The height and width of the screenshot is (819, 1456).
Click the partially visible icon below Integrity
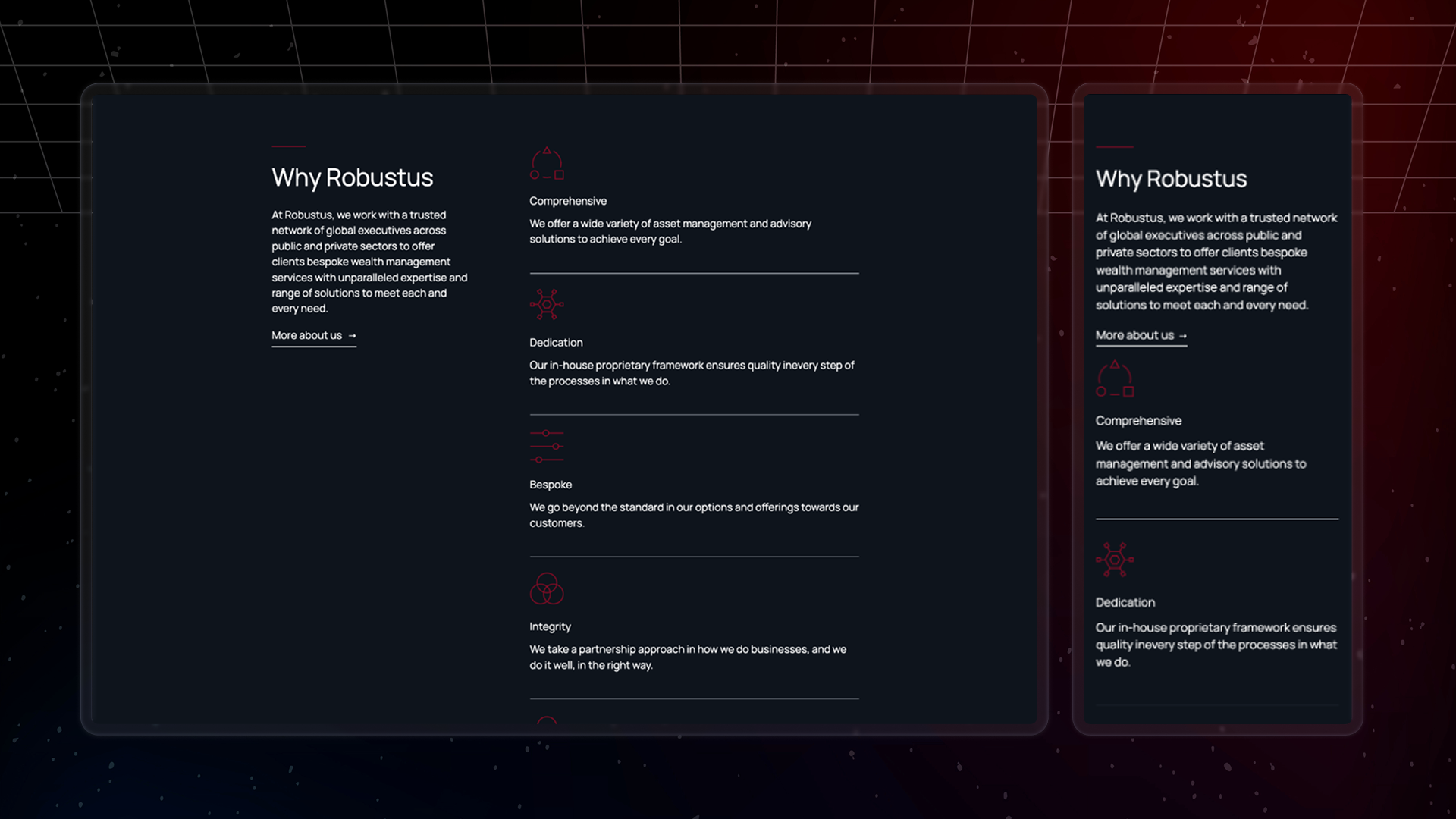coord(546,720)
